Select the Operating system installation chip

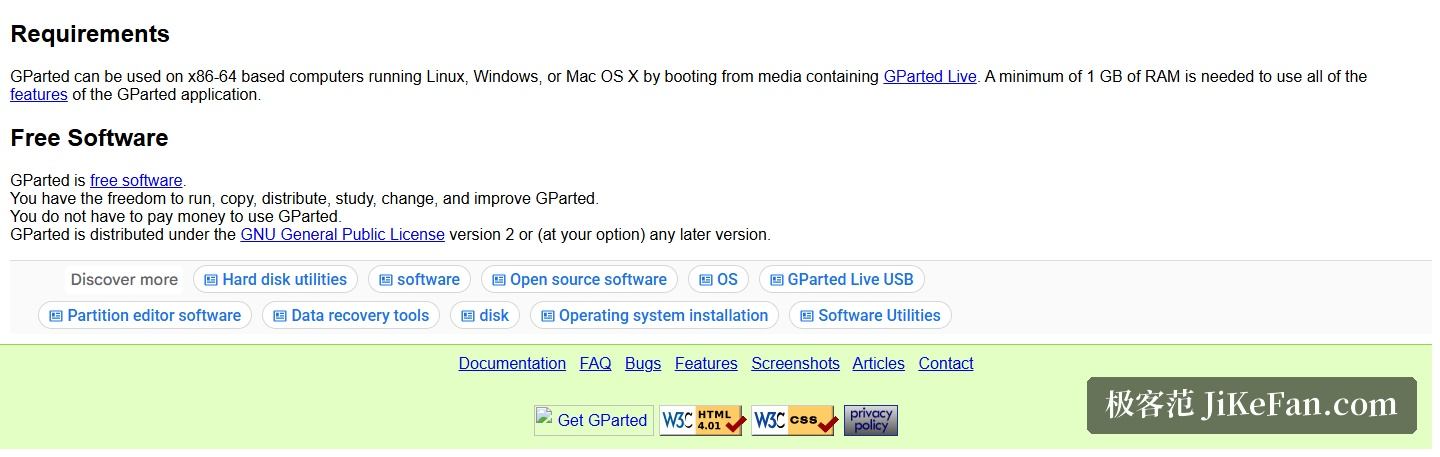(654, 316)
